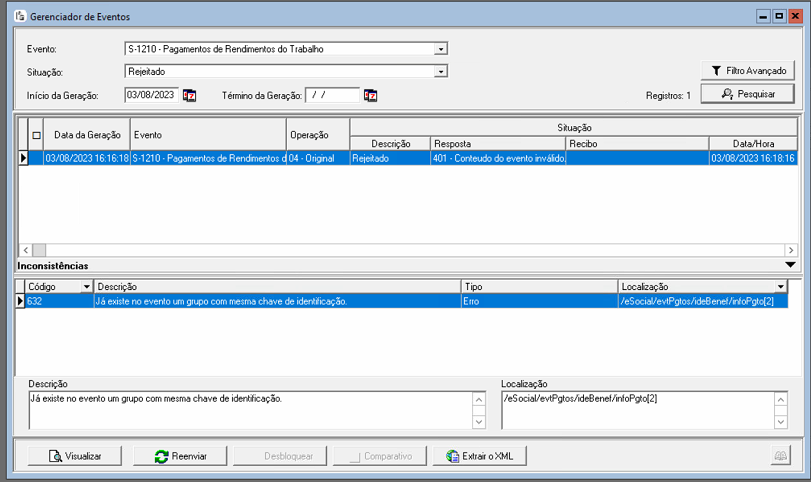811x482 pixels.
Task: Open the Código column filter dropdown
Action: [x=87, y=287]
